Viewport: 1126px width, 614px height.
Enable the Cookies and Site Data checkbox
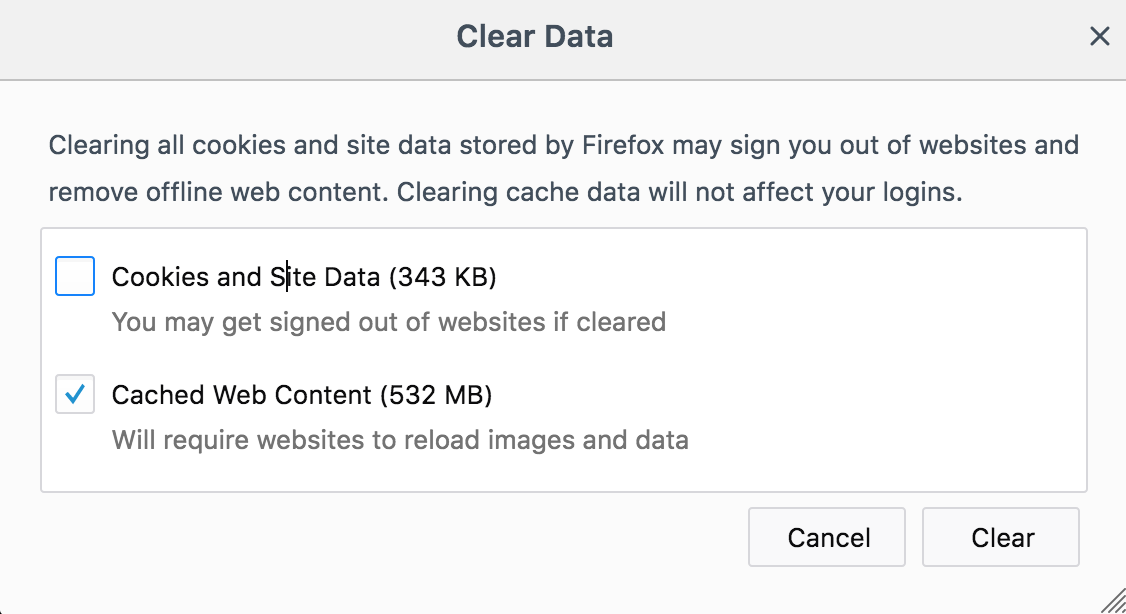[75, 277]
